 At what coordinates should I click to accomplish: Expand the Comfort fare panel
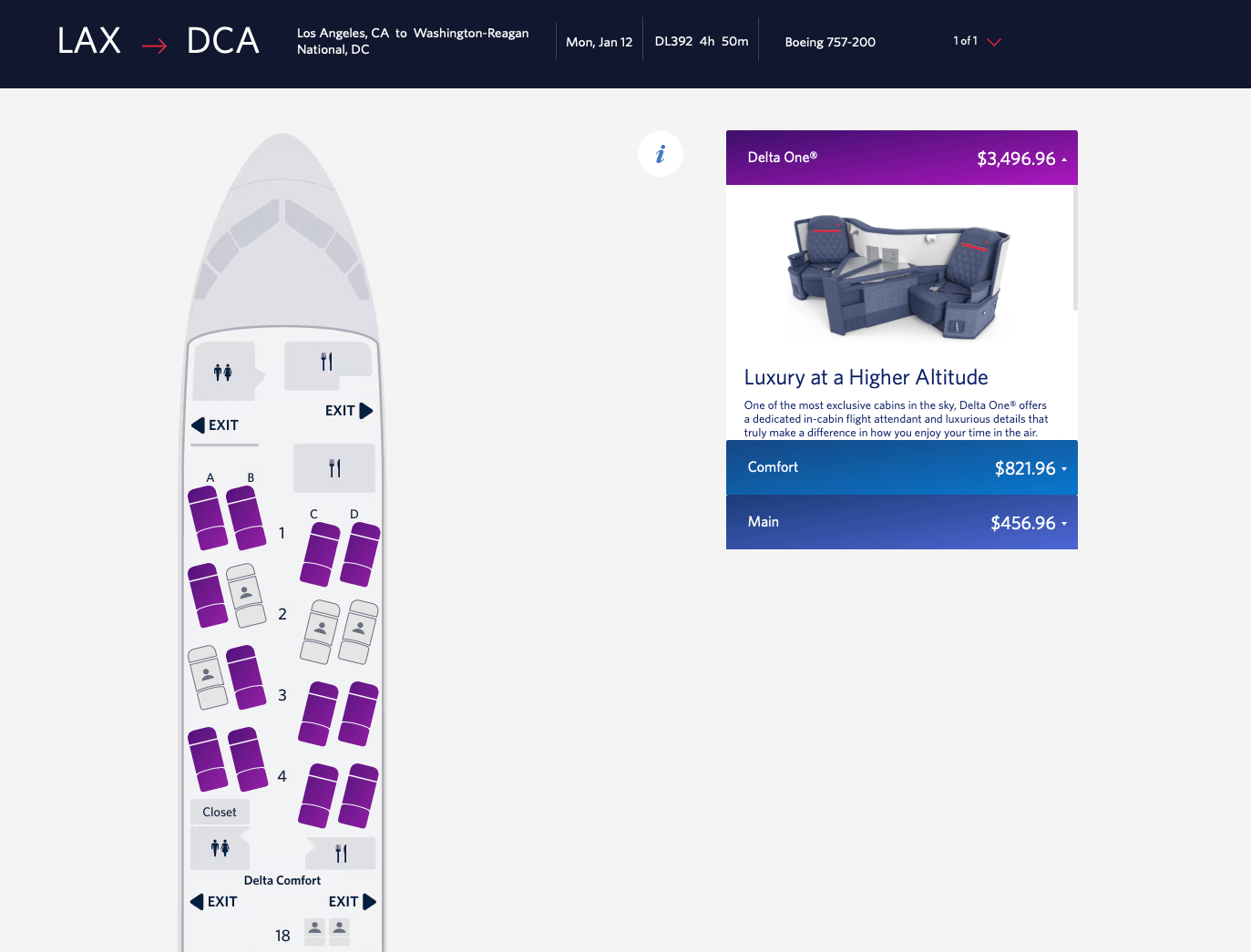coord(901,467)
